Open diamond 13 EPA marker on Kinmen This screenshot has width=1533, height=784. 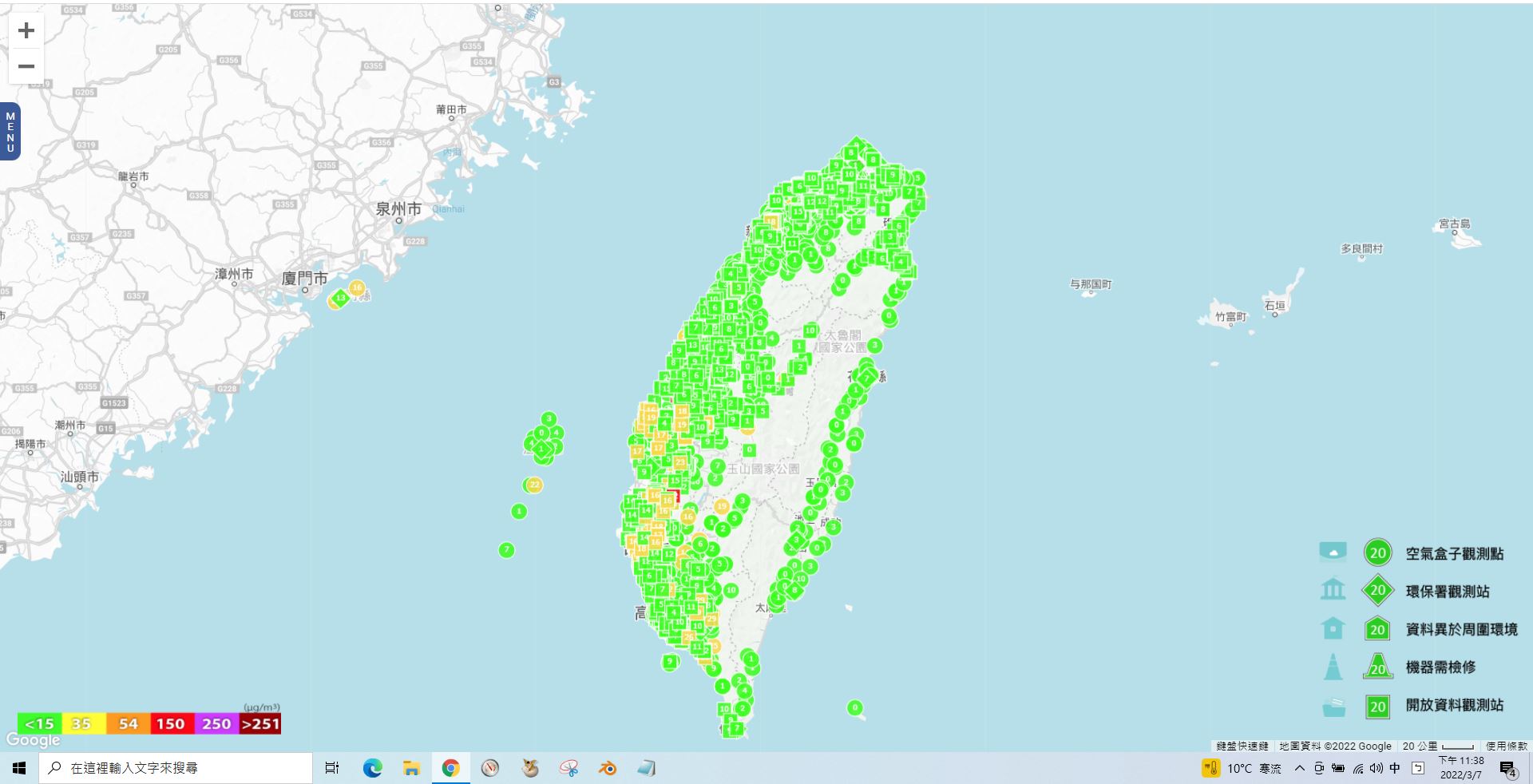[x=340, y=298]
